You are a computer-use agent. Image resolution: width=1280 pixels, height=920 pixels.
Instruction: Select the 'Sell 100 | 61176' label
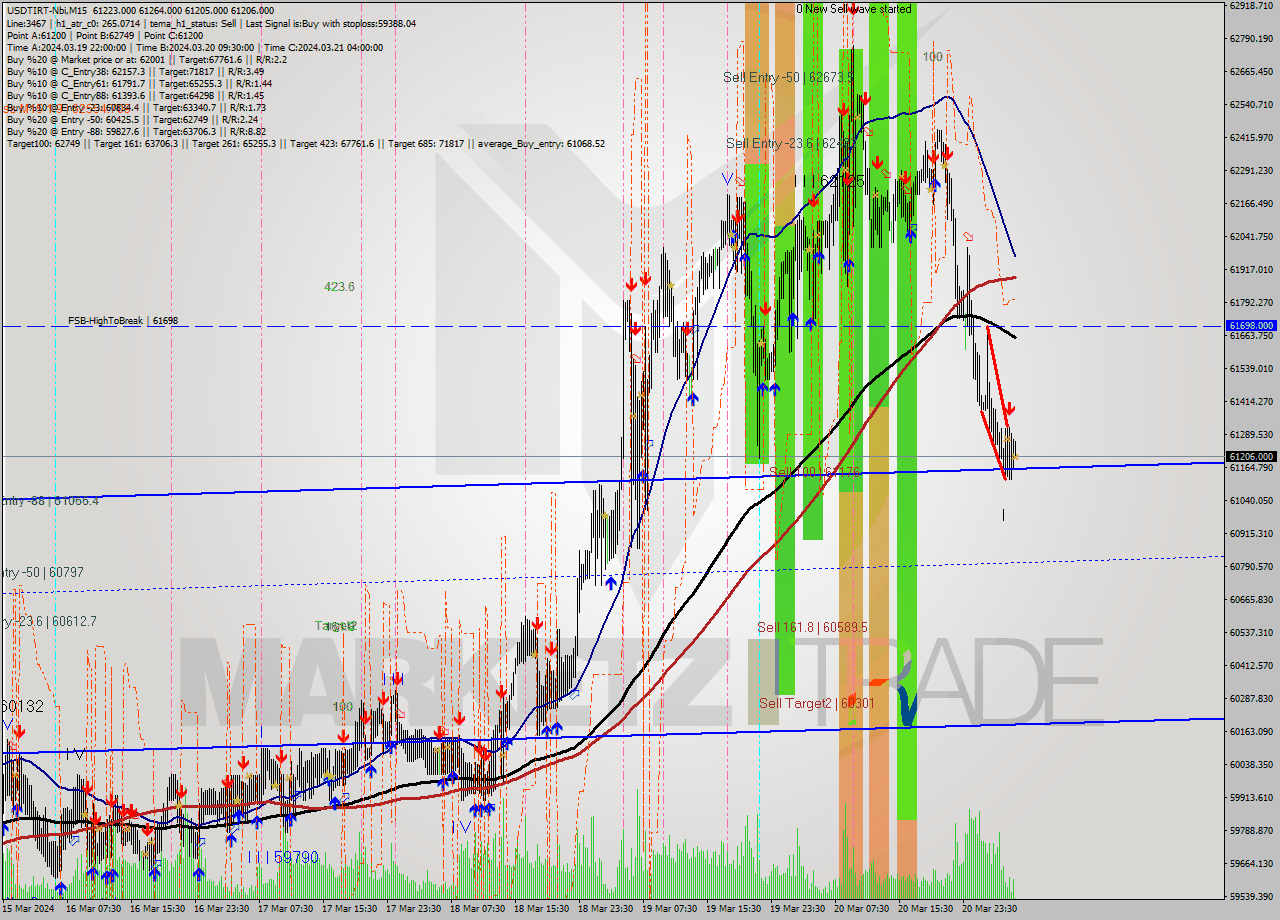[814, 472]
